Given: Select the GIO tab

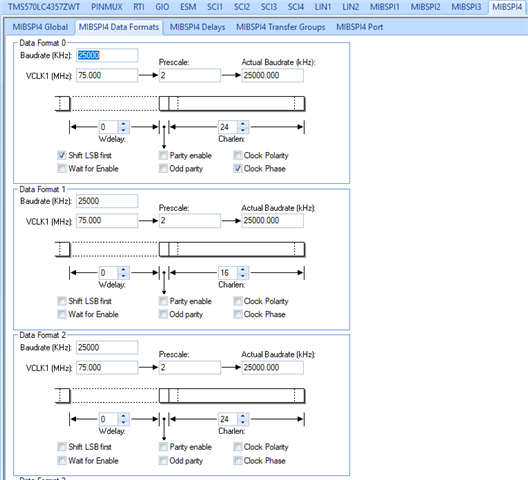Looking at the screenshot, I should point(162,7).
